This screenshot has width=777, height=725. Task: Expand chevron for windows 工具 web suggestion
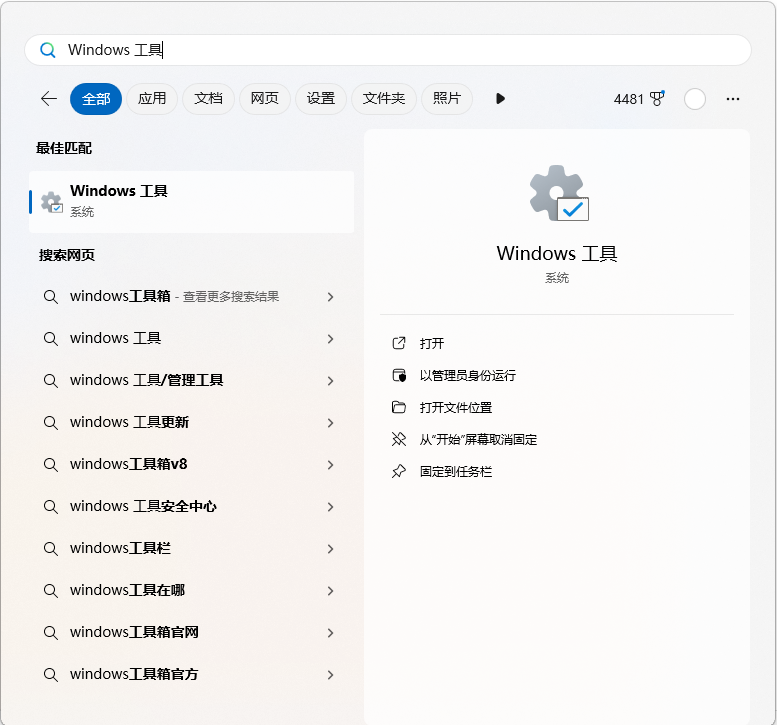coord(331,339)
